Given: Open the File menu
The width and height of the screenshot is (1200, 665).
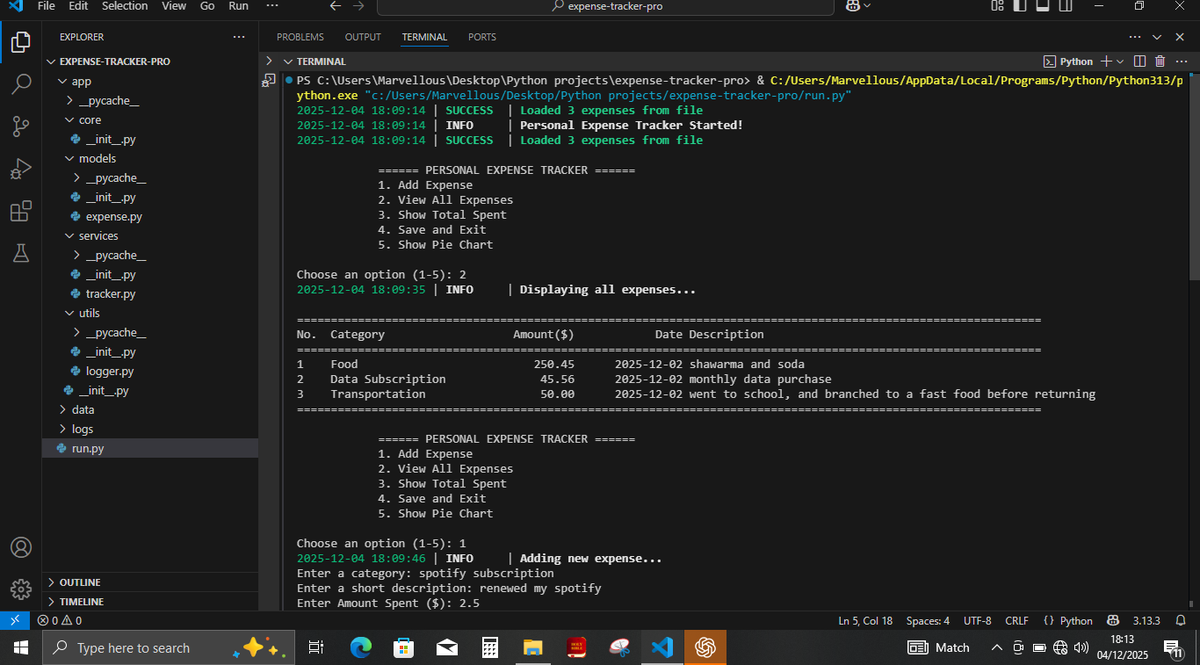Looking at the screenshot, I should pyautogui.click(x=46, y=6).
